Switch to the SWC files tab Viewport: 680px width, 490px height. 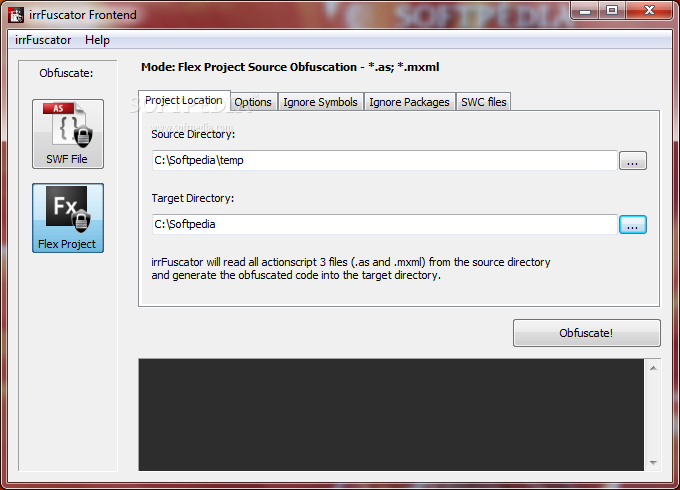tap(484, 102)
